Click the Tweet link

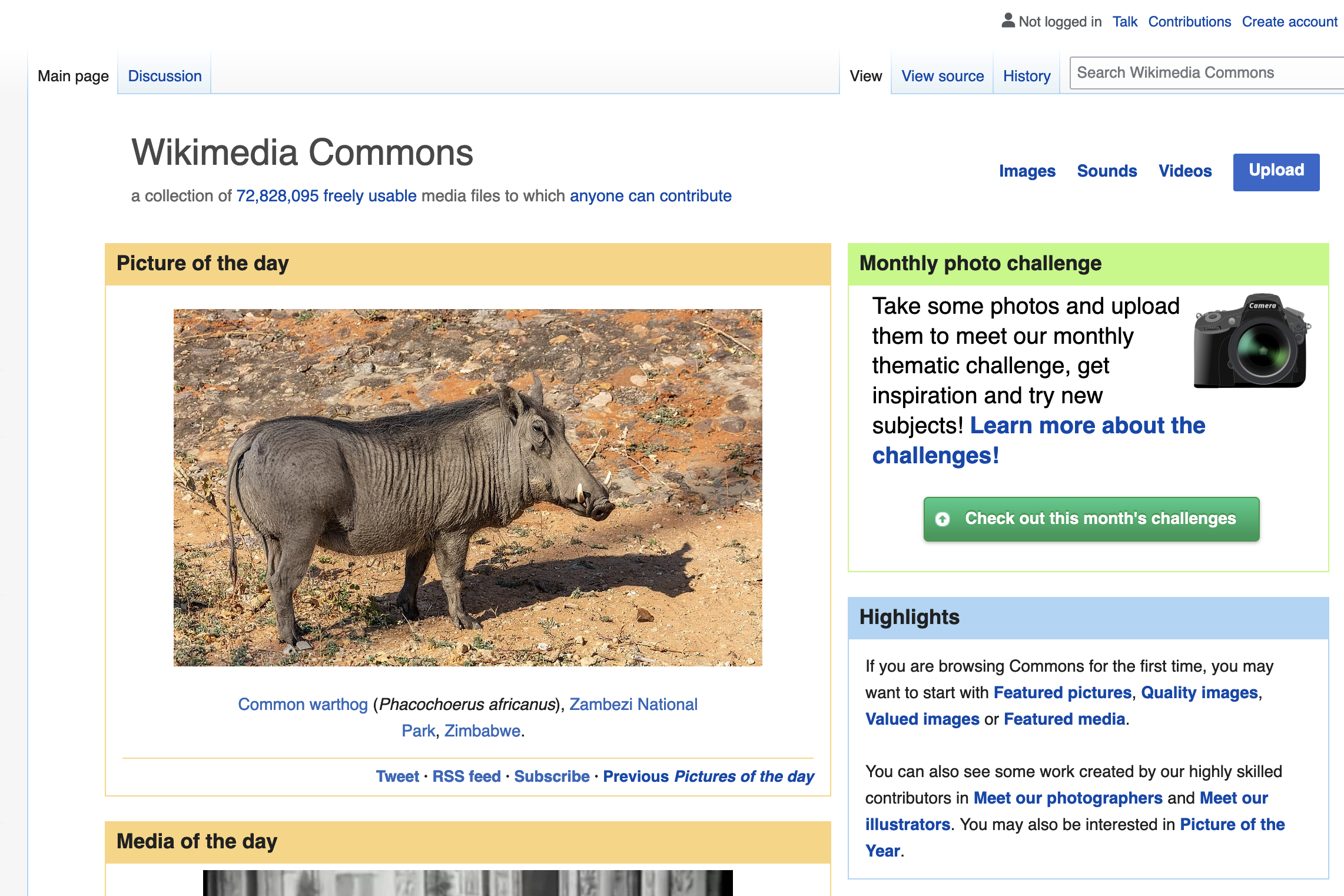click(397, 776)
